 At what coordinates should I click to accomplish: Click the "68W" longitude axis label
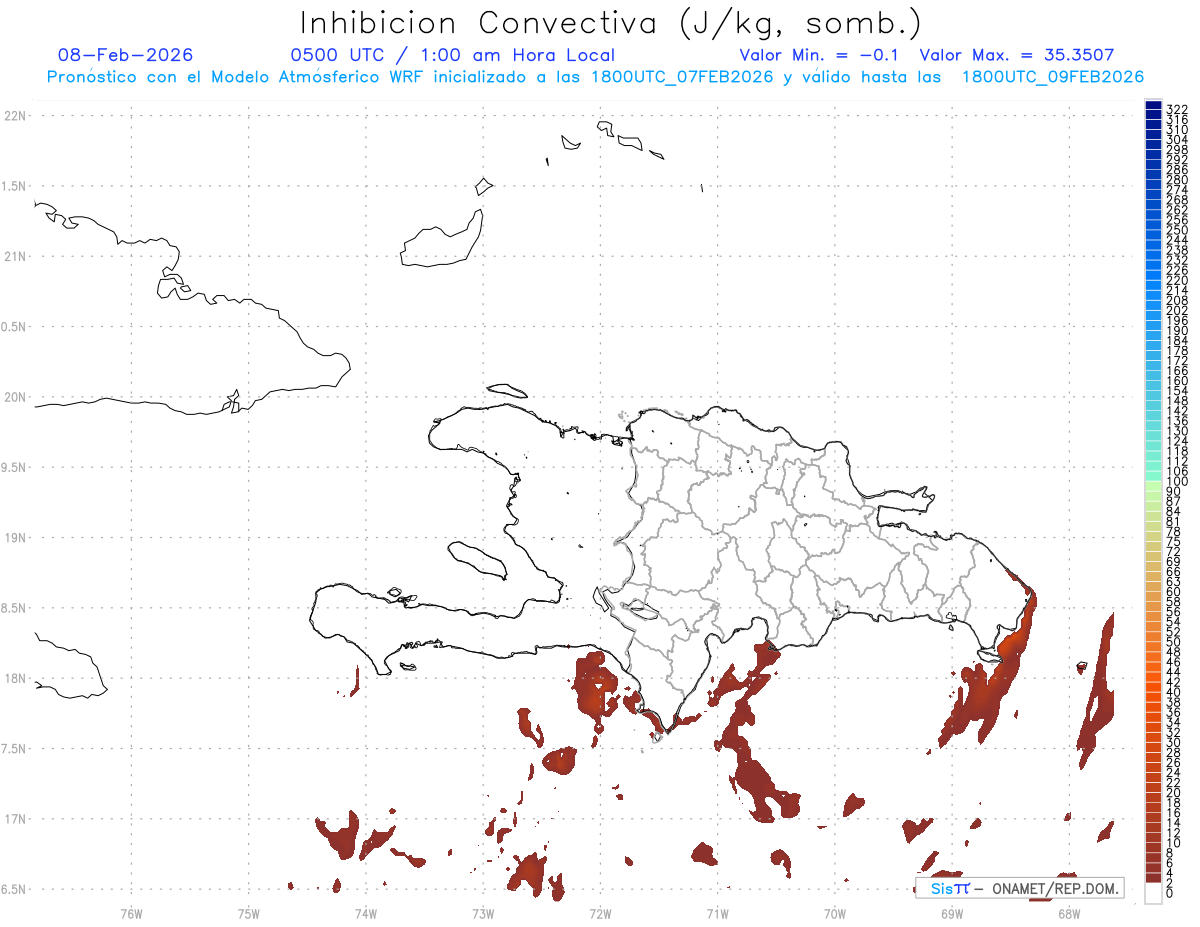click(x=1069, y=913)
